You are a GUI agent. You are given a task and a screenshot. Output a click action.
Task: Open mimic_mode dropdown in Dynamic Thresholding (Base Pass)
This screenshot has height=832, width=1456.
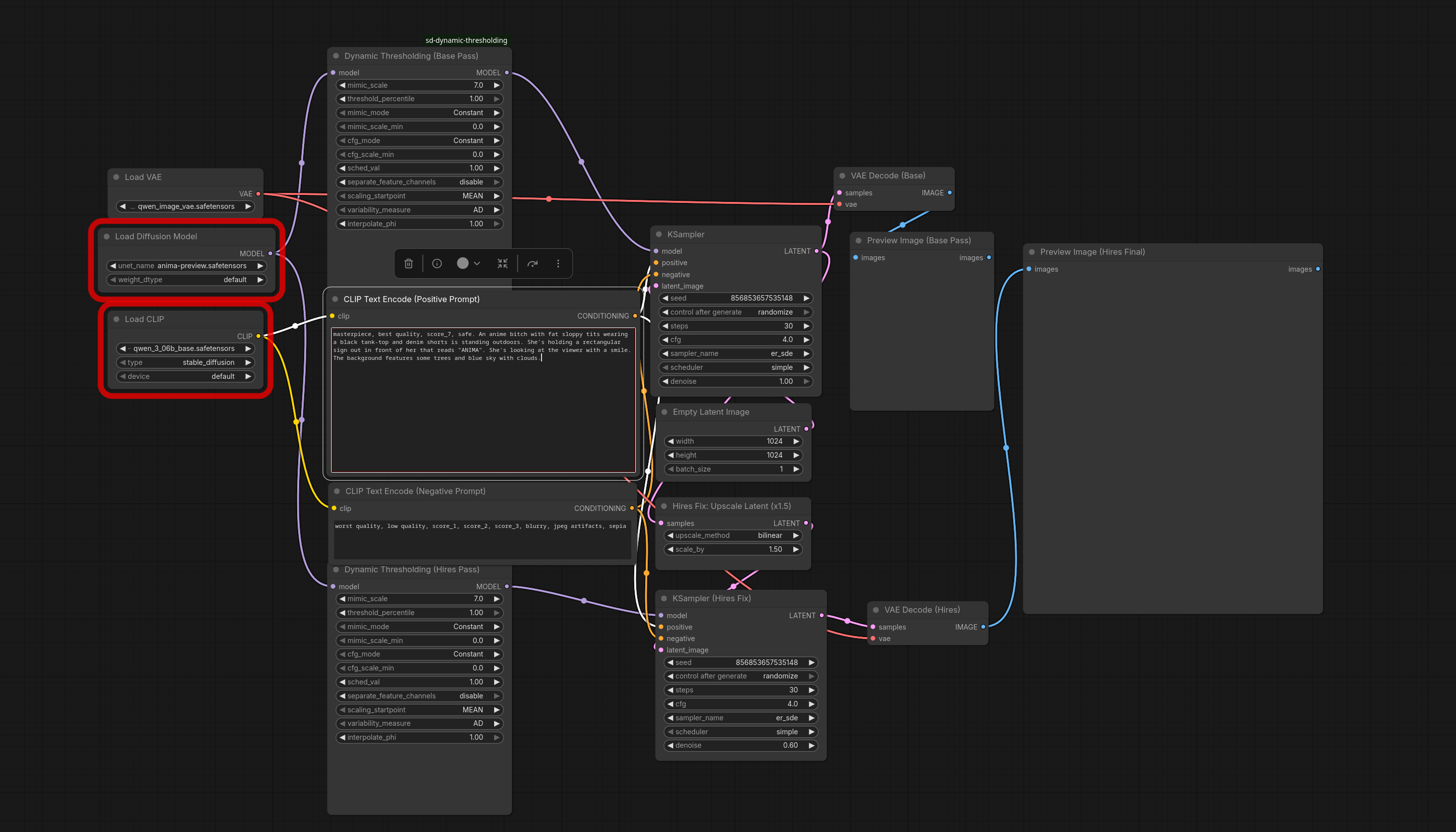tap(420, 113)
